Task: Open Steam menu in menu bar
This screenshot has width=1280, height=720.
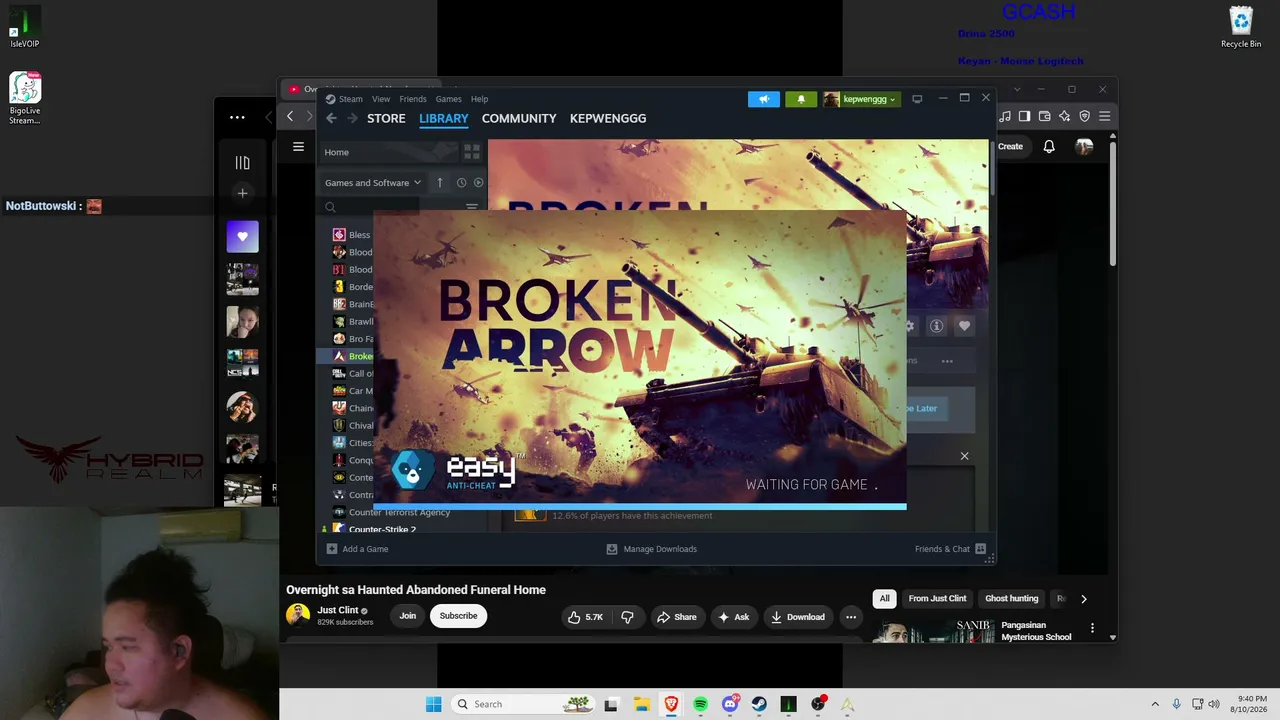Action: [351, 99]
